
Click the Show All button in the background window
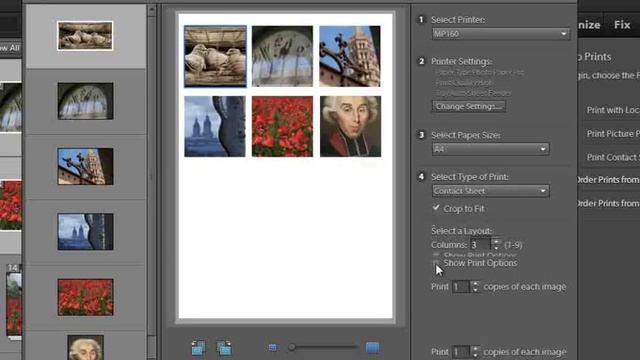point(10,48)
